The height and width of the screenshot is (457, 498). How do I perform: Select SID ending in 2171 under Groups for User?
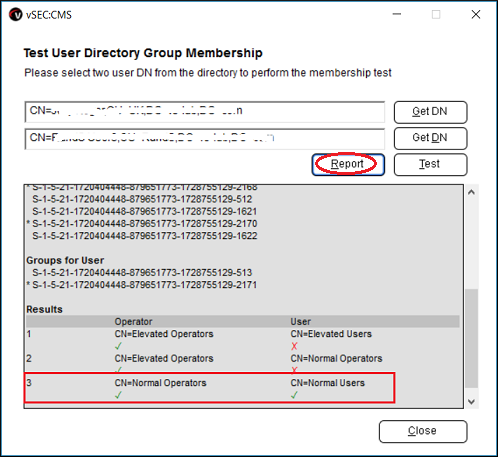(144, 285)
